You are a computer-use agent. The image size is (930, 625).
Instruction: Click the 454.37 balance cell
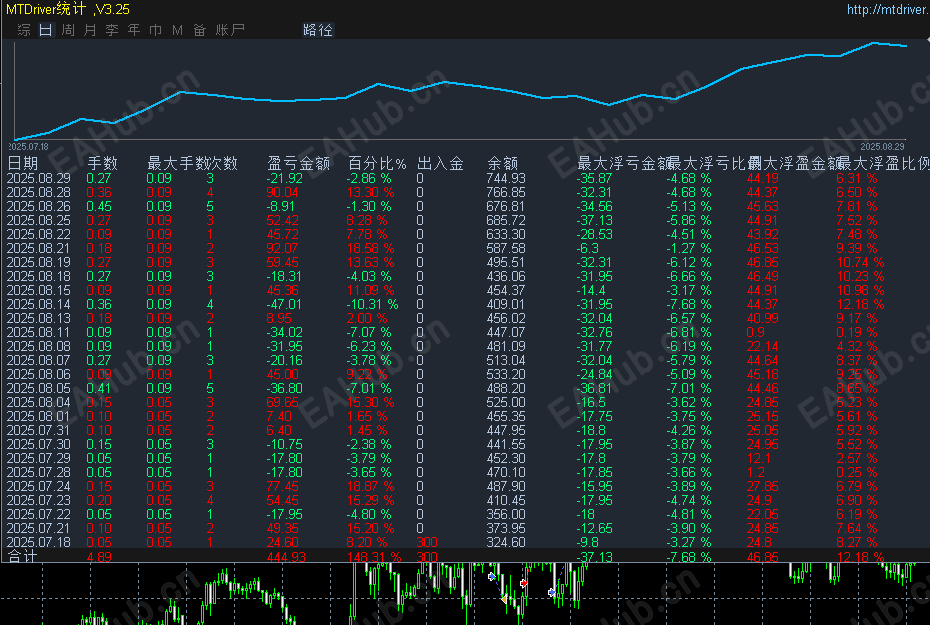[506, 291]
